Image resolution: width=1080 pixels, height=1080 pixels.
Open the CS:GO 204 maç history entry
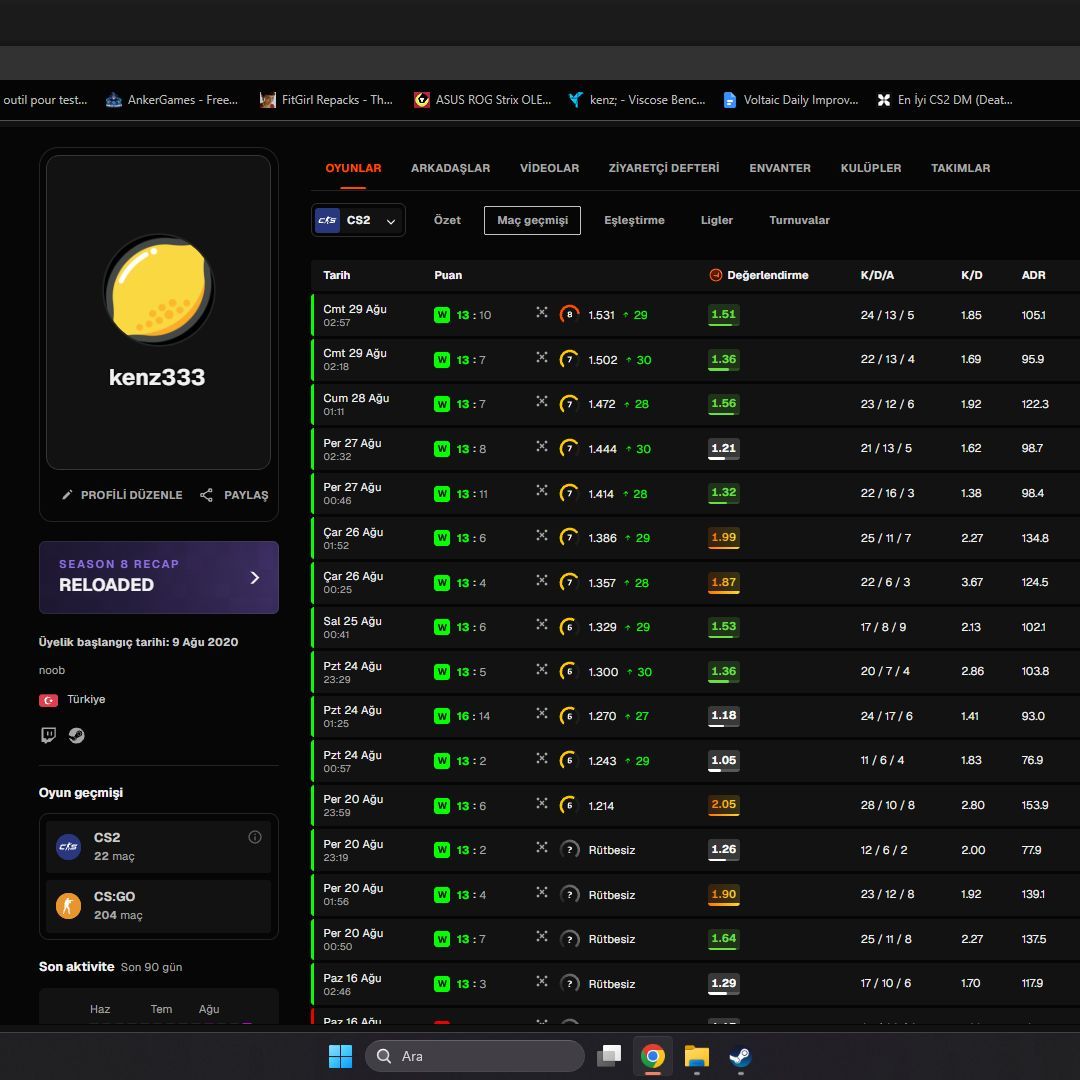159,906
